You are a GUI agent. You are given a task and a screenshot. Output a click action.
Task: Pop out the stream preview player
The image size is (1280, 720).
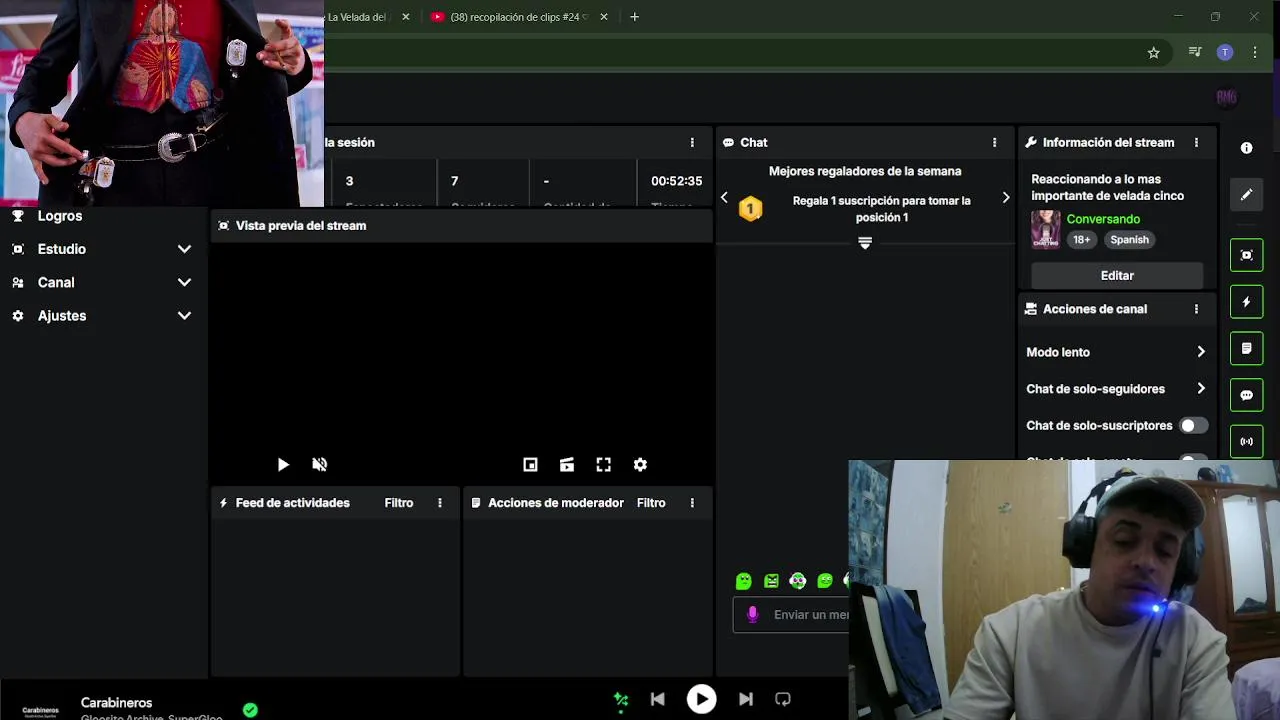coord(530,465)
